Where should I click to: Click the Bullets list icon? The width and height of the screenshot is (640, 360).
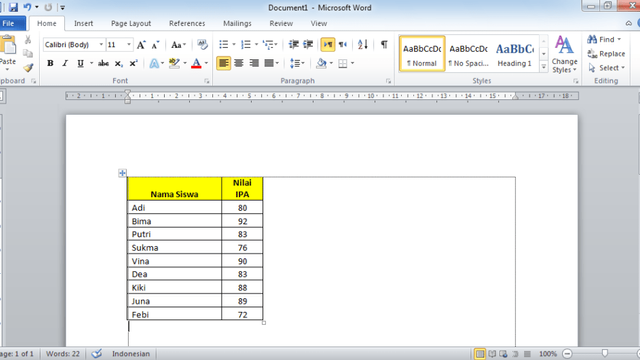click(x=224, y=44)
